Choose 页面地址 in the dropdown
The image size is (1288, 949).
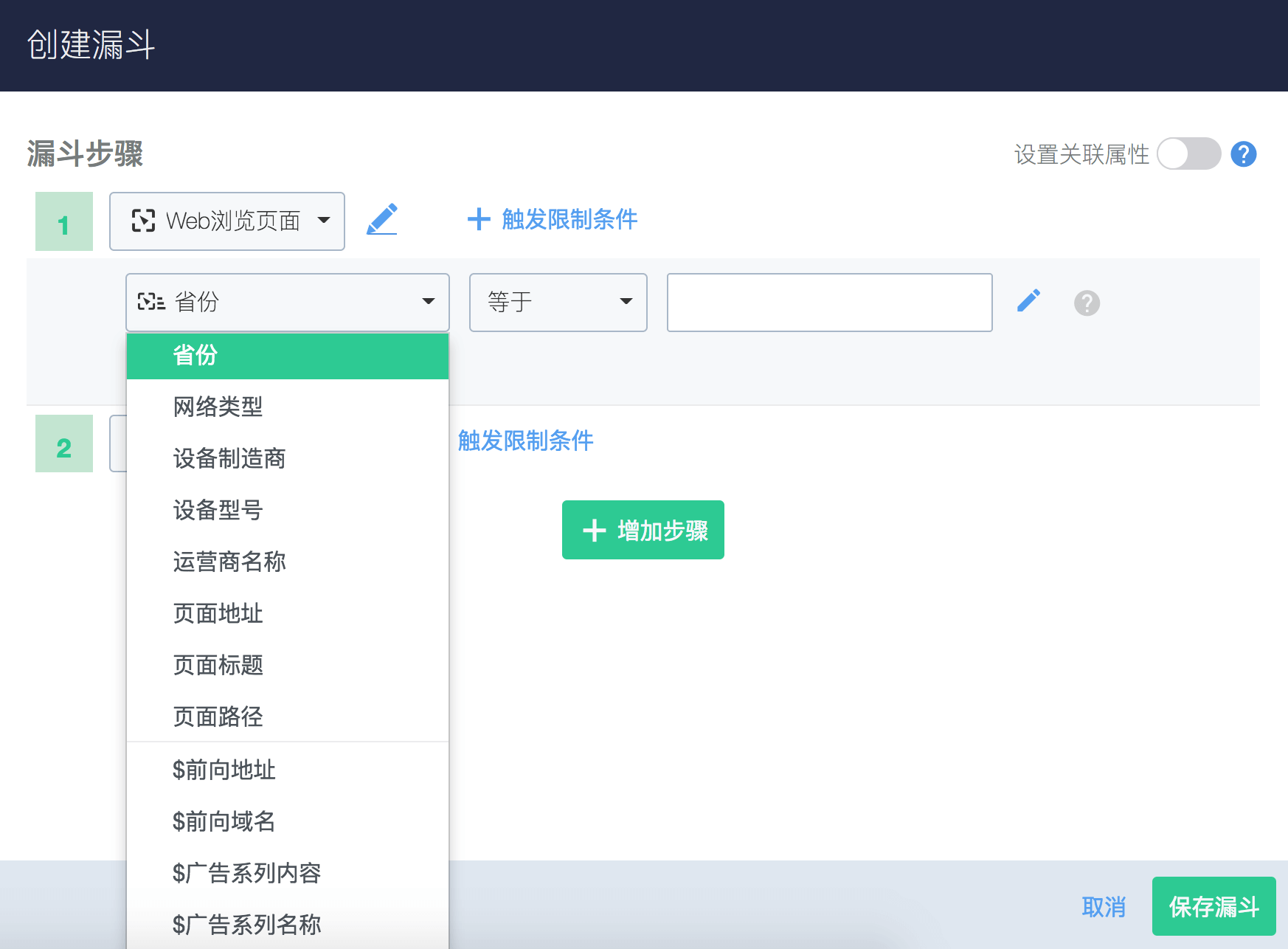(x=287, y=613)
